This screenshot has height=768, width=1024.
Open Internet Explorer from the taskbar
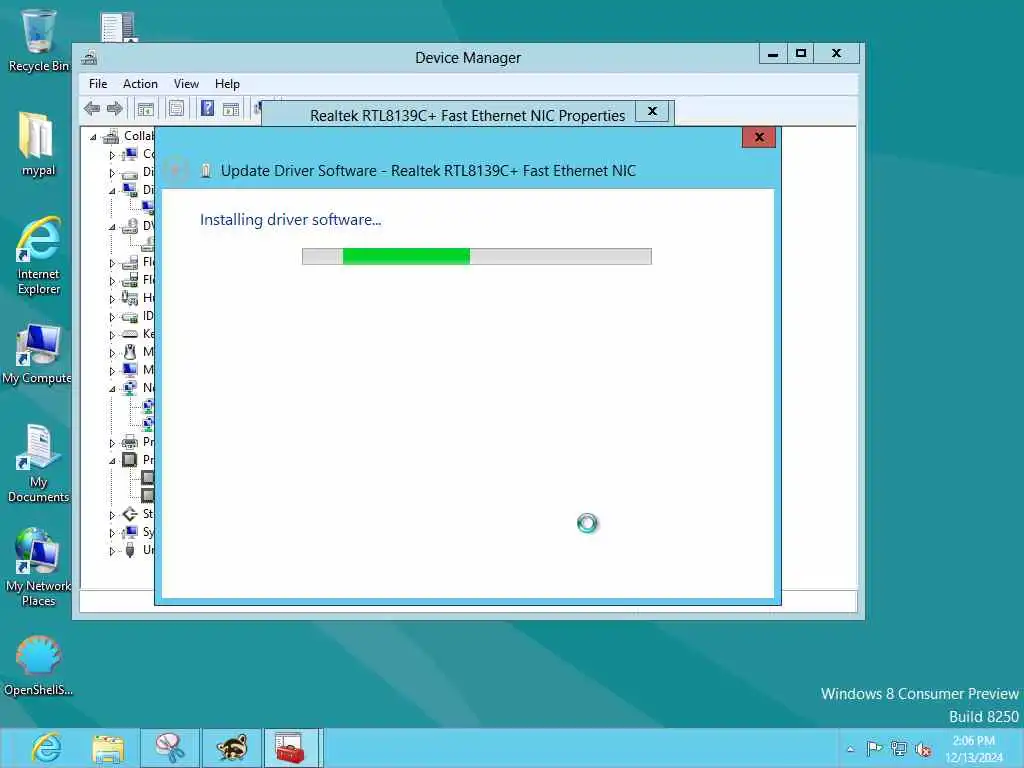[46, 748]
